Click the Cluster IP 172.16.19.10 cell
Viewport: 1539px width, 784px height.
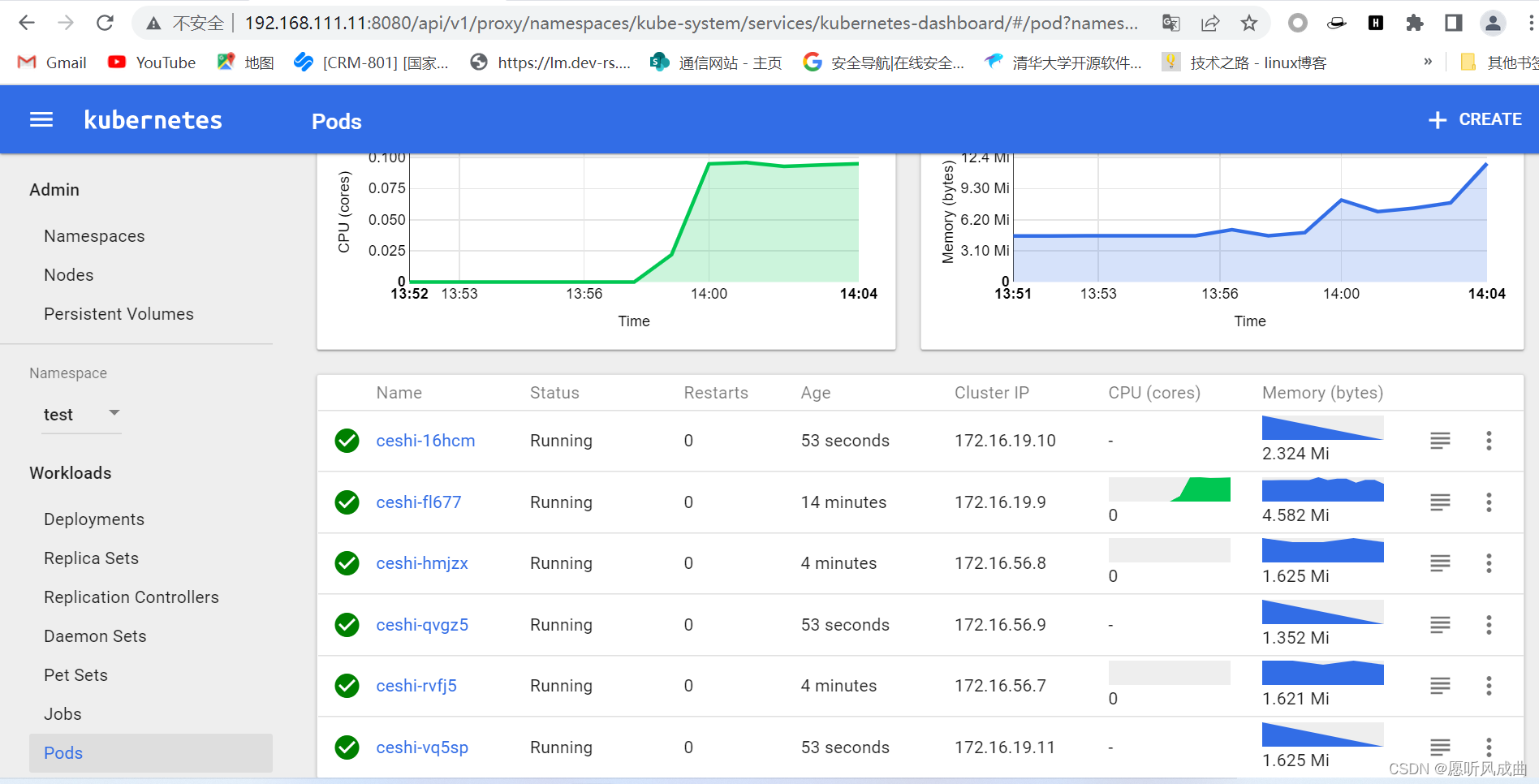coord(1005,441)
